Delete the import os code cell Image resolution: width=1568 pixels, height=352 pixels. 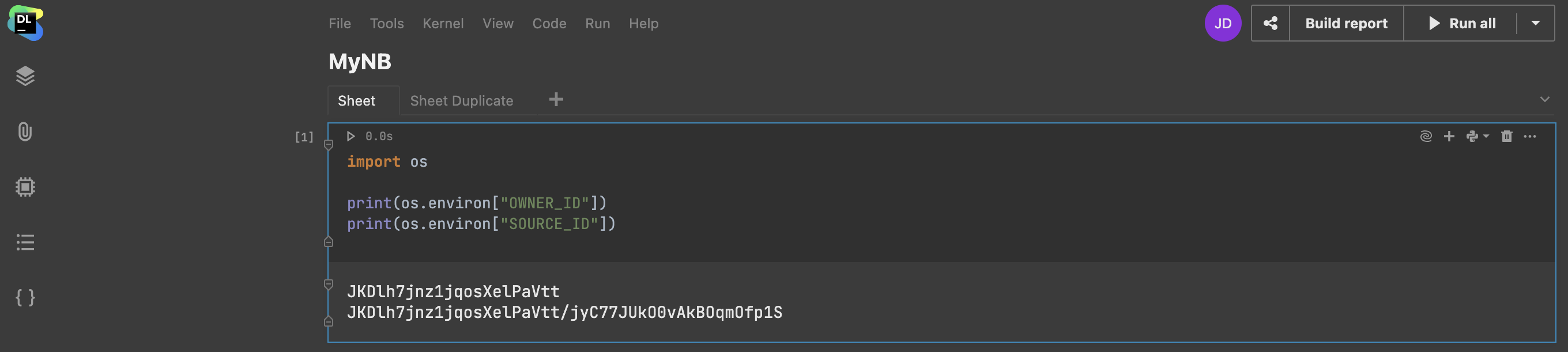(x=1507, y=136)
